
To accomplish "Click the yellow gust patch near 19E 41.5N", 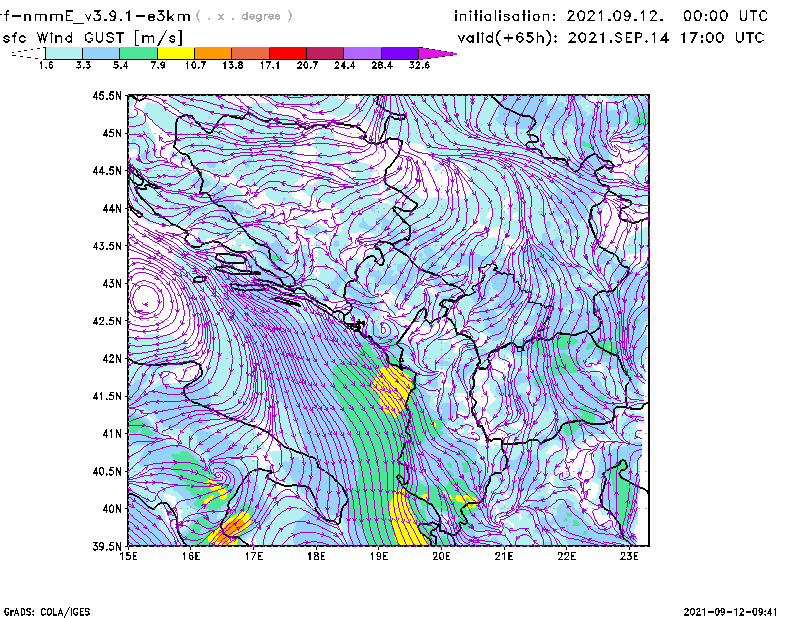I will click(x=393, y=390).
